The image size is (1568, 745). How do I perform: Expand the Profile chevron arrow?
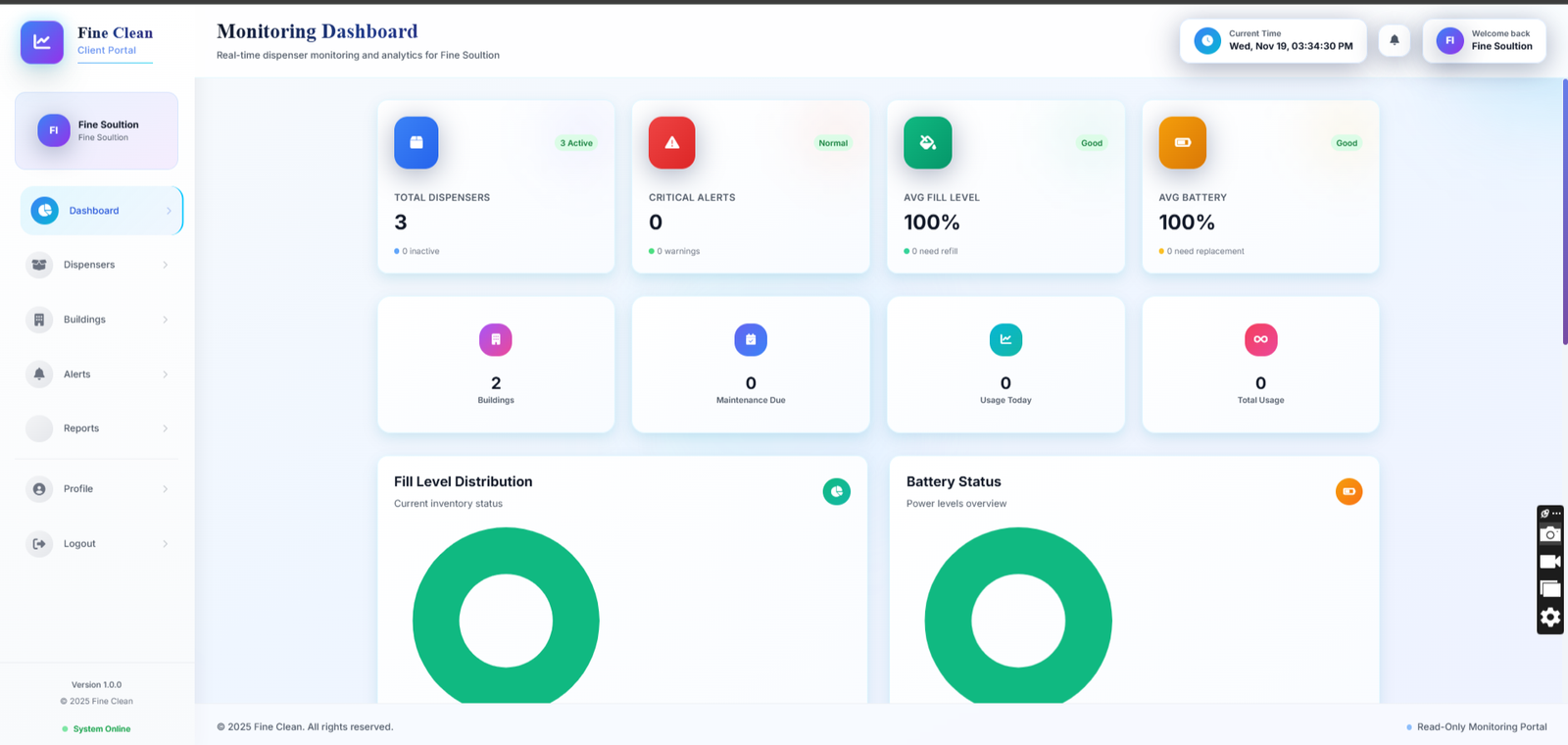[165, 489]
